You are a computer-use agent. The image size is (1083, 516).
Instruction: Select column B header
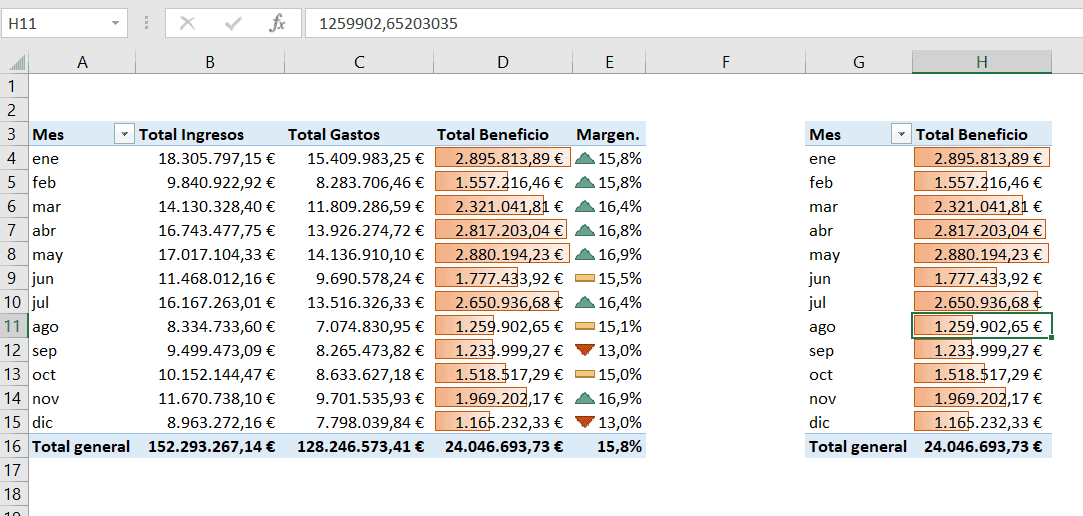pyautogui.click(x=210, y=62)
